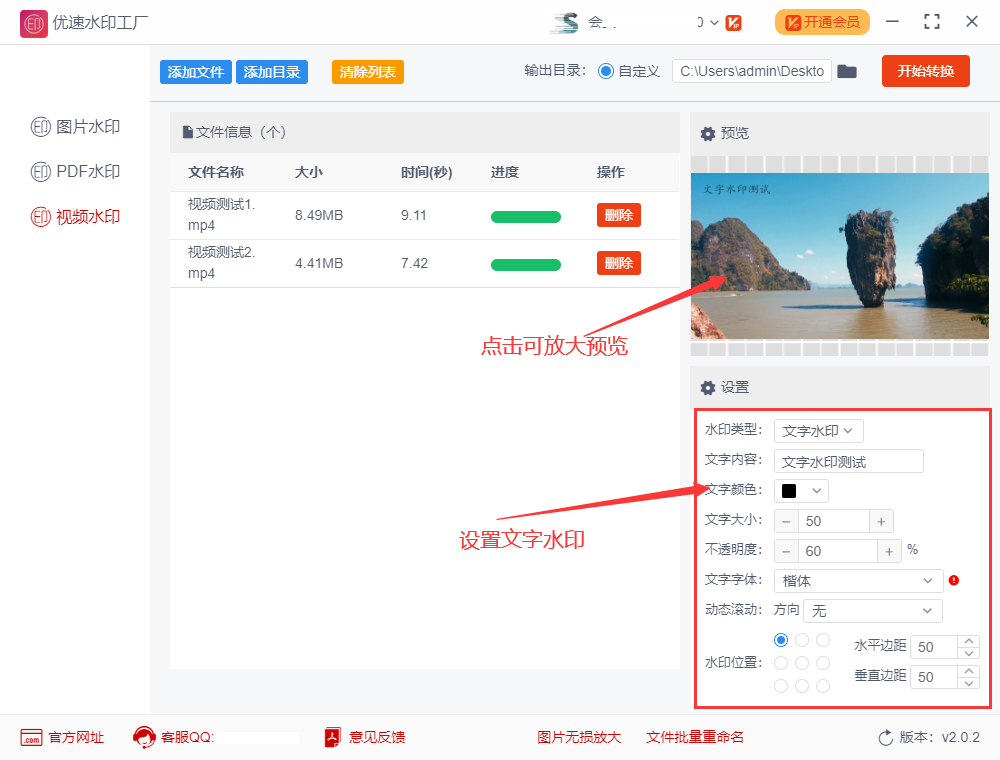The height and width of the screenshot is (760, 1000).
Task: Click the 预览 panel gear icon
Action: coord(708,133)
